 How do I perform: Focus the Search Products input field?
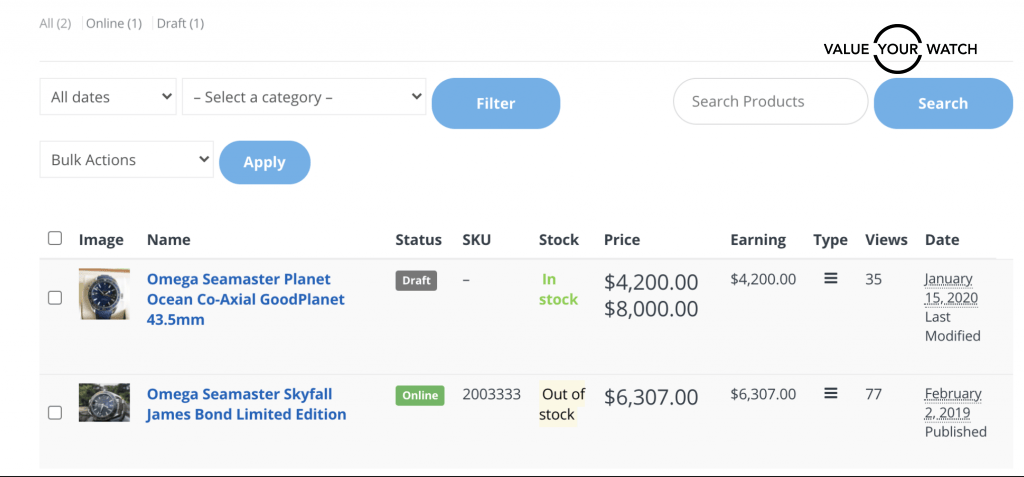coord(770,101)
